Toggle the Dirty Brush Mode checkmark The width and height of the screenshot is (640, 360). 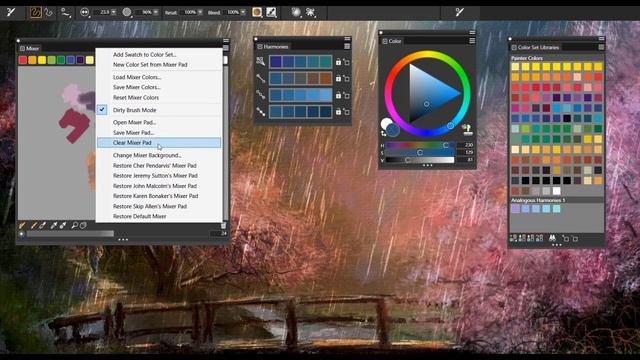tap(102, 109)
